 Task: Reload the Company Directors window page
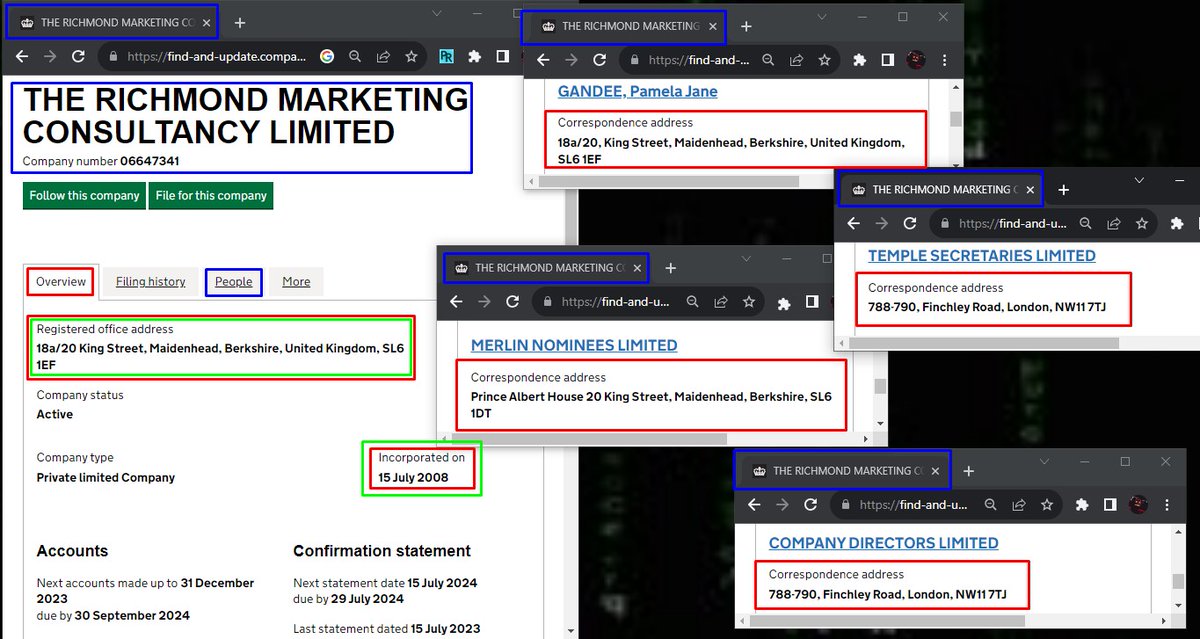click(811, 504)
